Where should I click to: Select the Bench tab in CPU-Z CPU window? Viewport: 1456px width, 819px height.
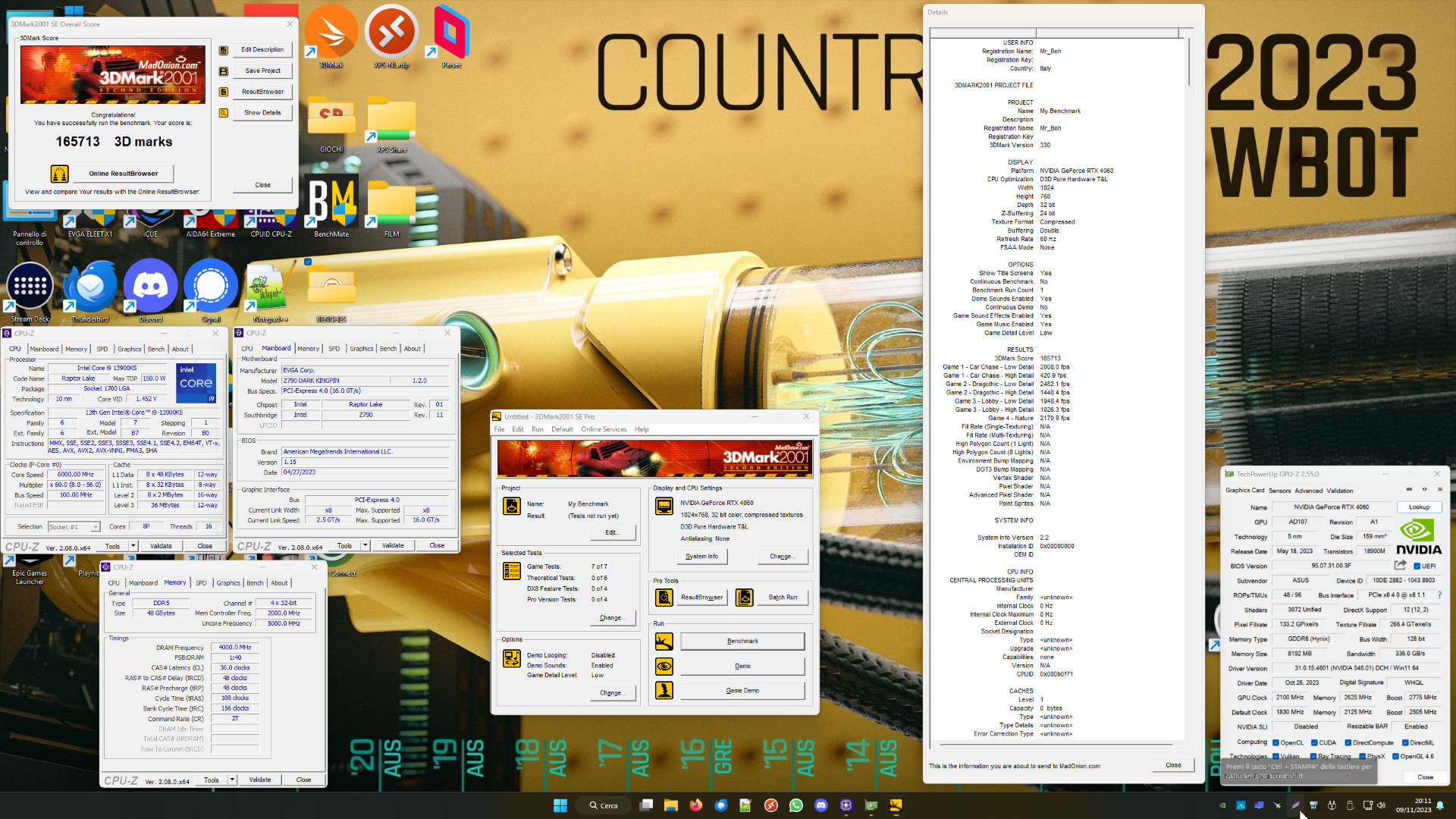[x=156, y=350]
